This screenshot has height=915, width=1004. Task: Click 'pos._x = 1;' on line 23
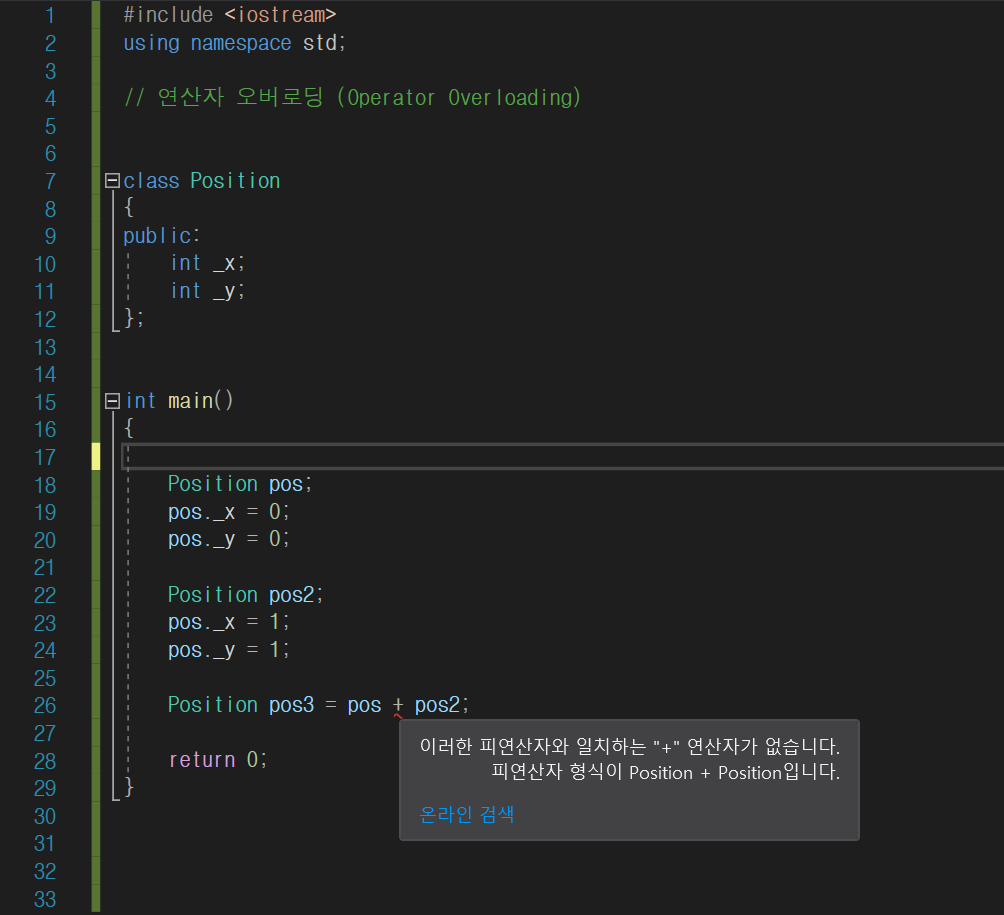(x=229, y=622)
